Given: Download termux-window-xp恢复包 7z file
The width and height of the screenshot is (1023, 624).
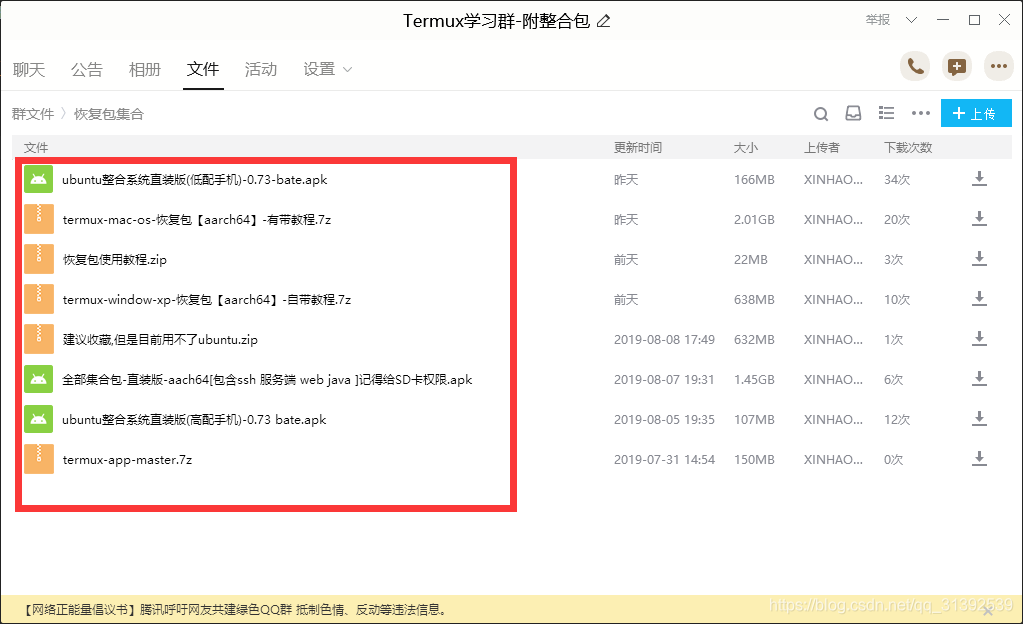Looking at the screenshot, I should pos(979,299).
